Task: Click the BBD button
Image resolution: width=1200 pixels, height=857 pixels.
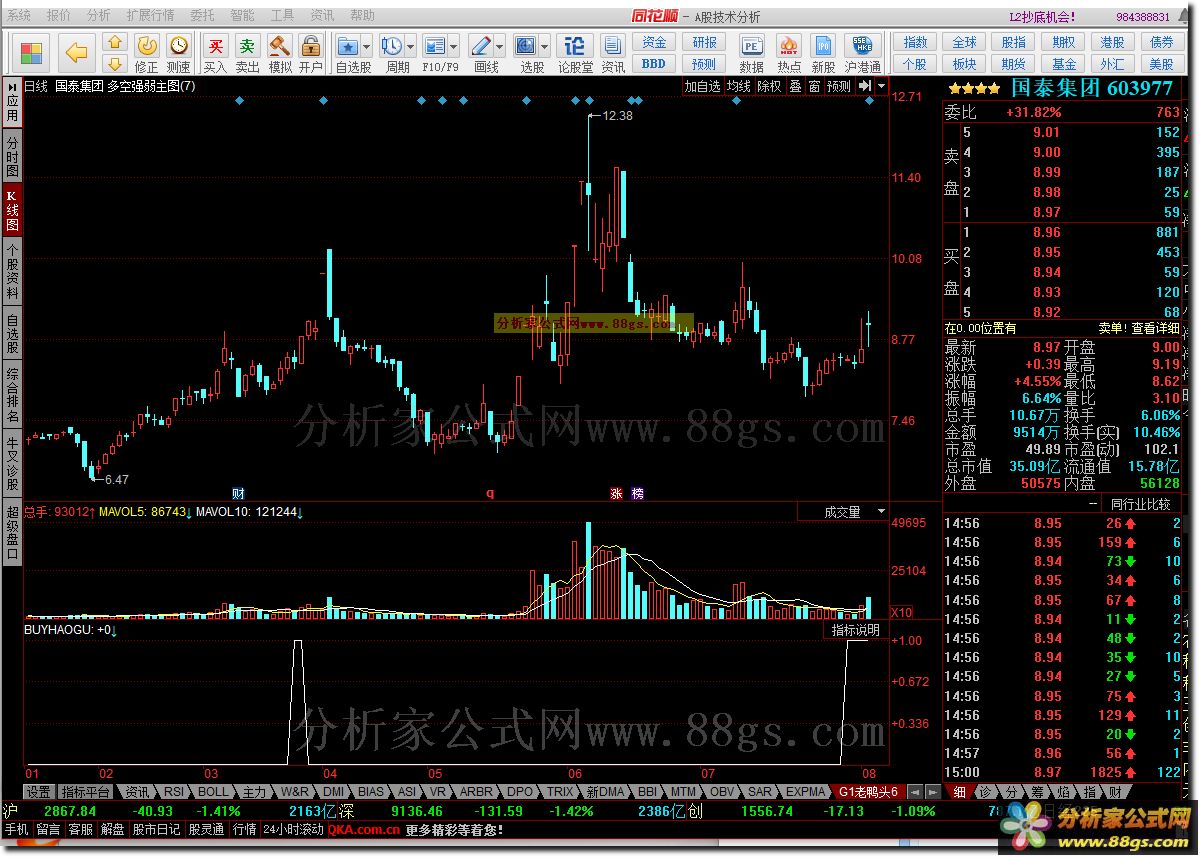Action: pyautogui.click(x=654, y=64)
